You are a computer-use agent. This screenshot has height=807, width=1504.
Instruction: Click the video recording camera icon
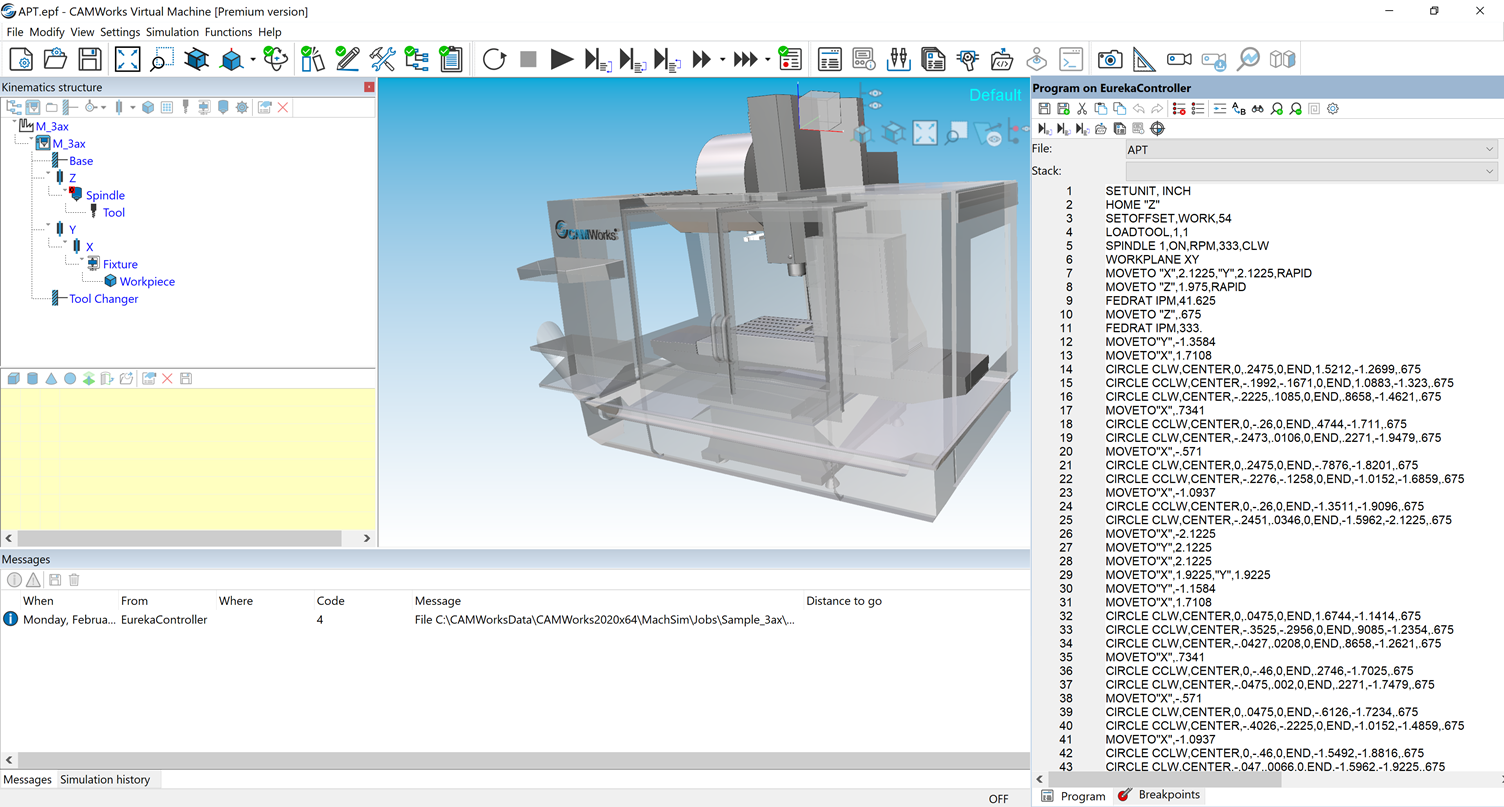point(1178,60)
